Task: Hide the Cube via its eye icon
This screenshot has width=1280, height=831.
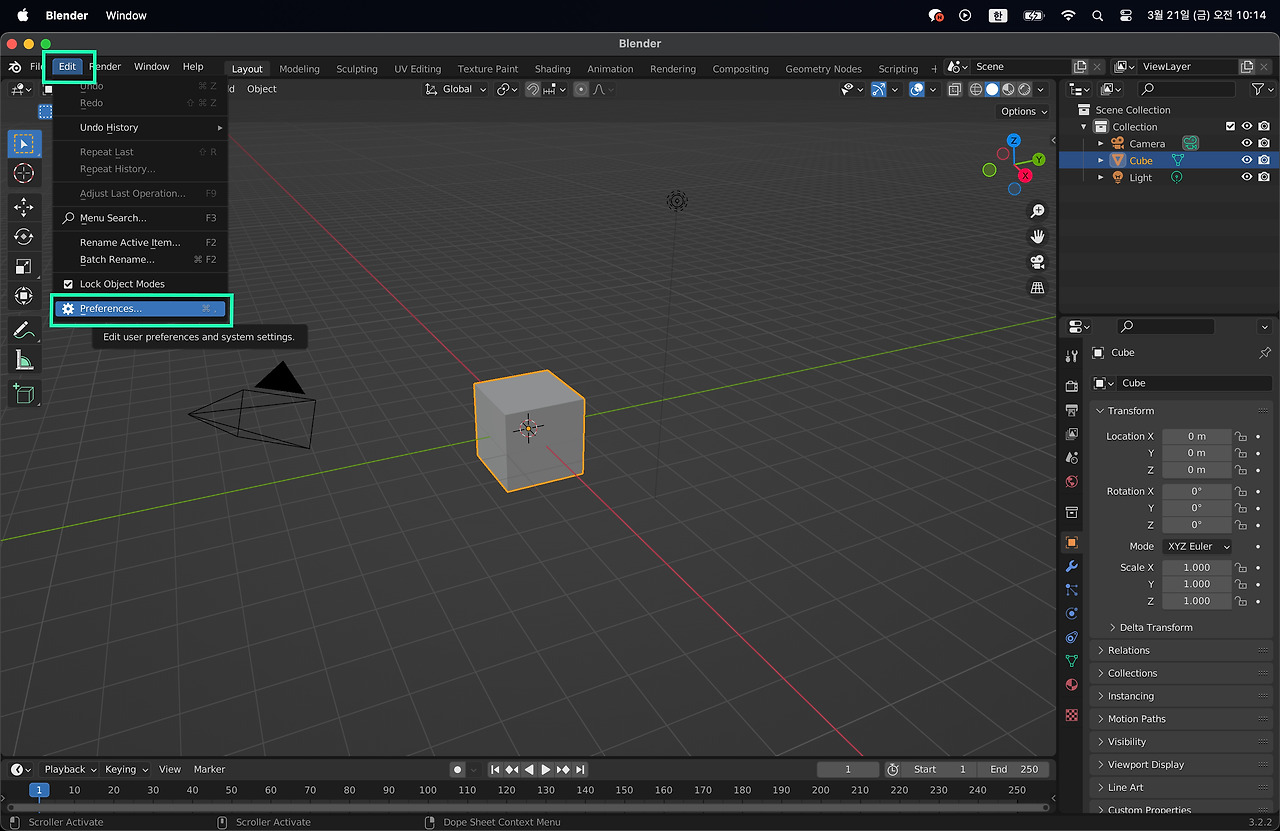Action: (1247, 161)
